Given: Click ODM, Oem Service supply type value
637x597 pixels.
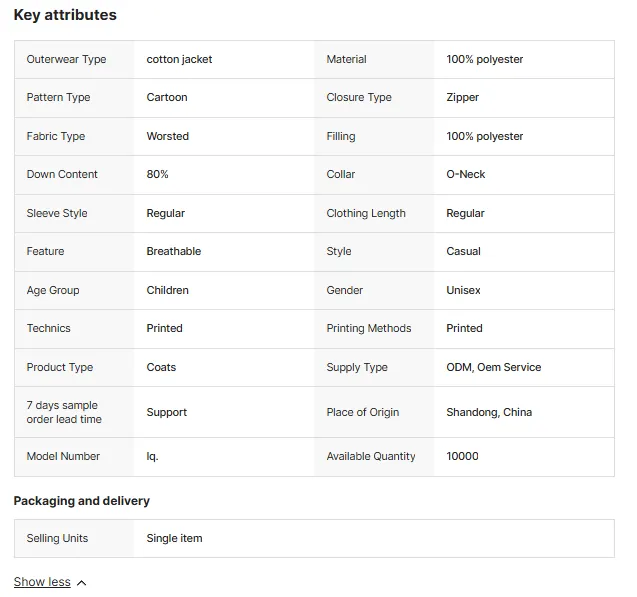Looking at the screenshot, I should pyautogui.click(x=494, y=367).
